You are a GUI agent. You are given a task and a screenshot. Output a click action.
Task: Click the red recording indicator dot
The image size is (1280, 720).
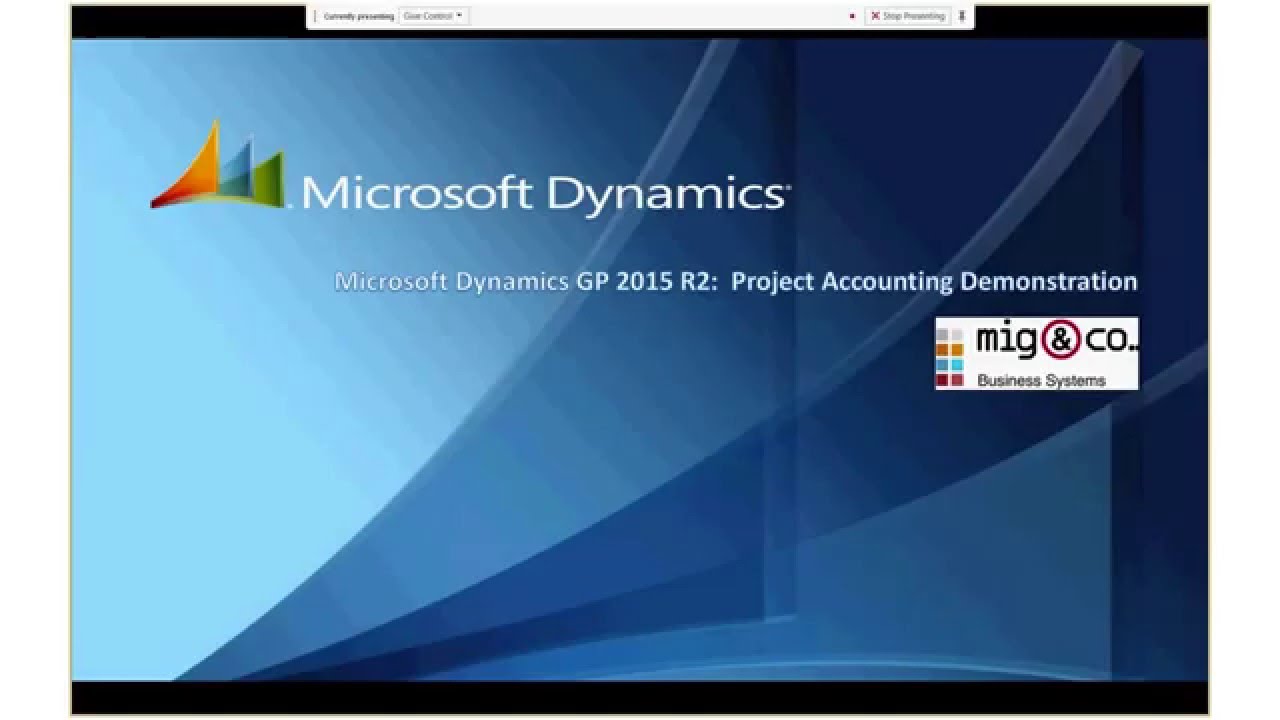click(x=852, y=16)
